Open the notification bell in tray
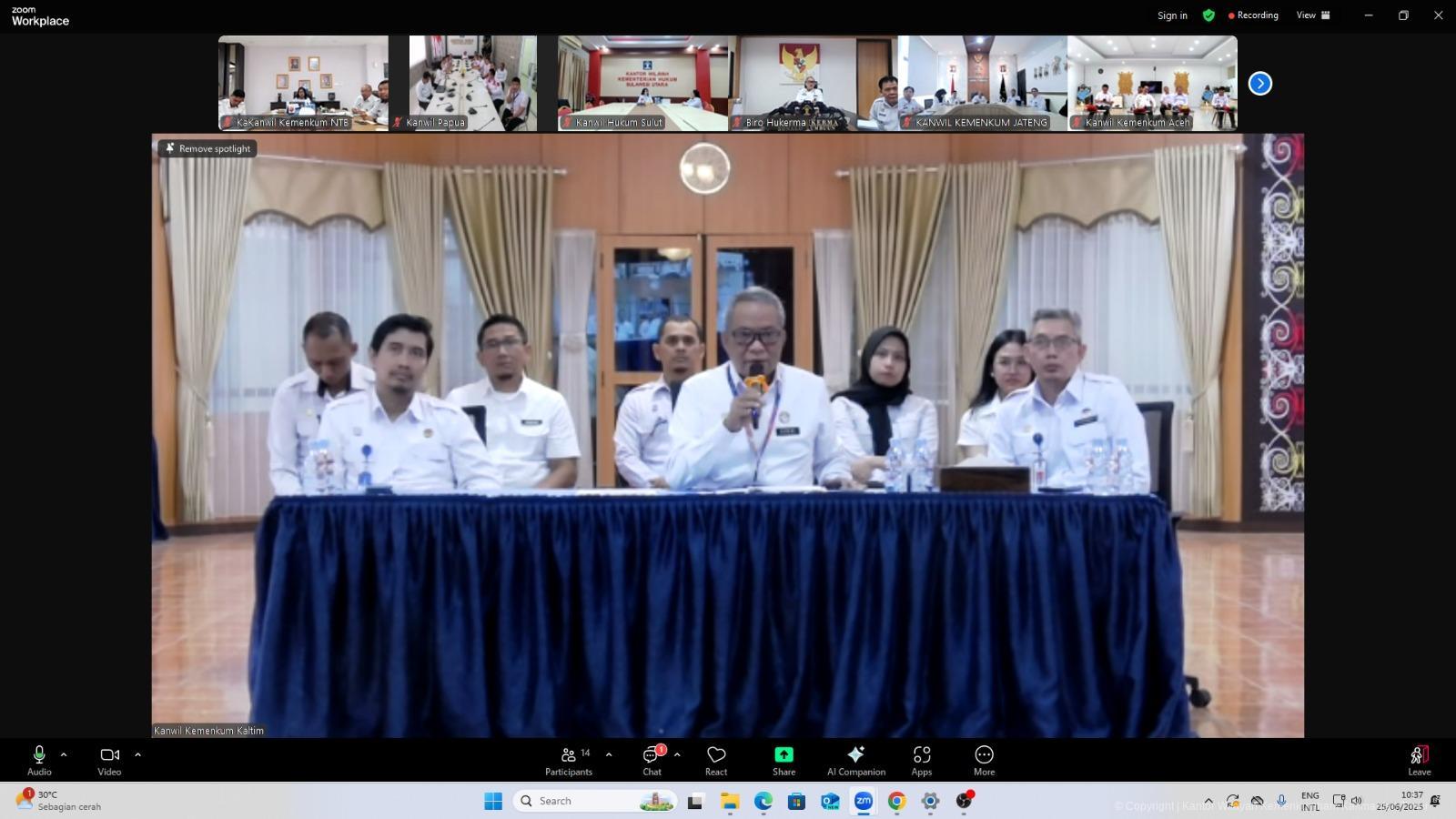The image size is (1456, 819). pos(1435,801)
